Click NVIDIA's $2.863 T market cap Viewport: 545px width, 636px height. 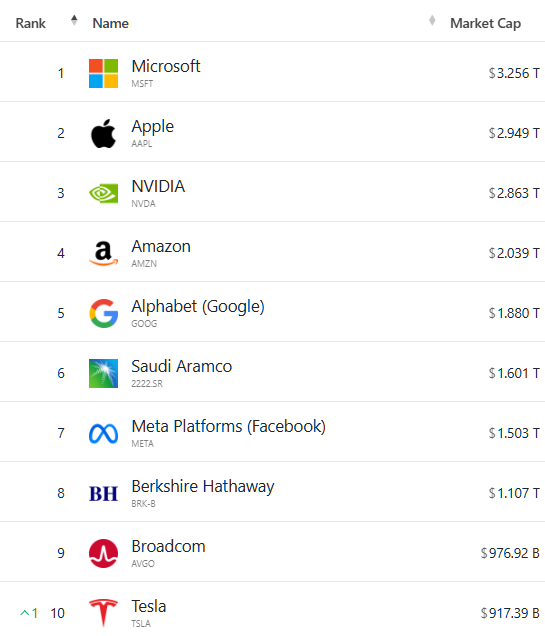(514, 193)
